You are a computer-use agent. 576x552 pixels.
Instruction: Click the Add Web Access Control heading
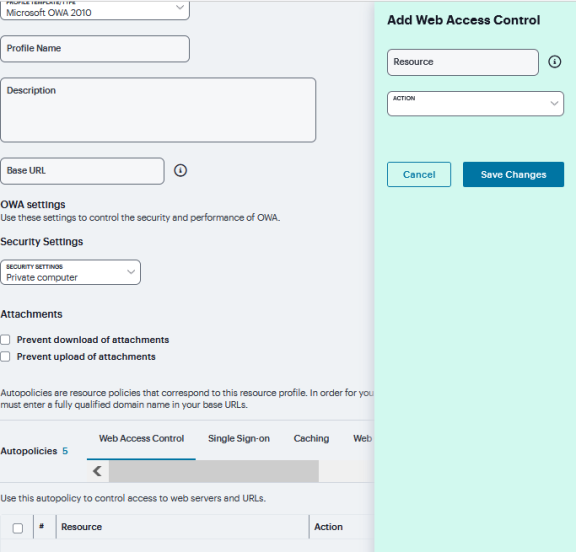tap(464, 20)
